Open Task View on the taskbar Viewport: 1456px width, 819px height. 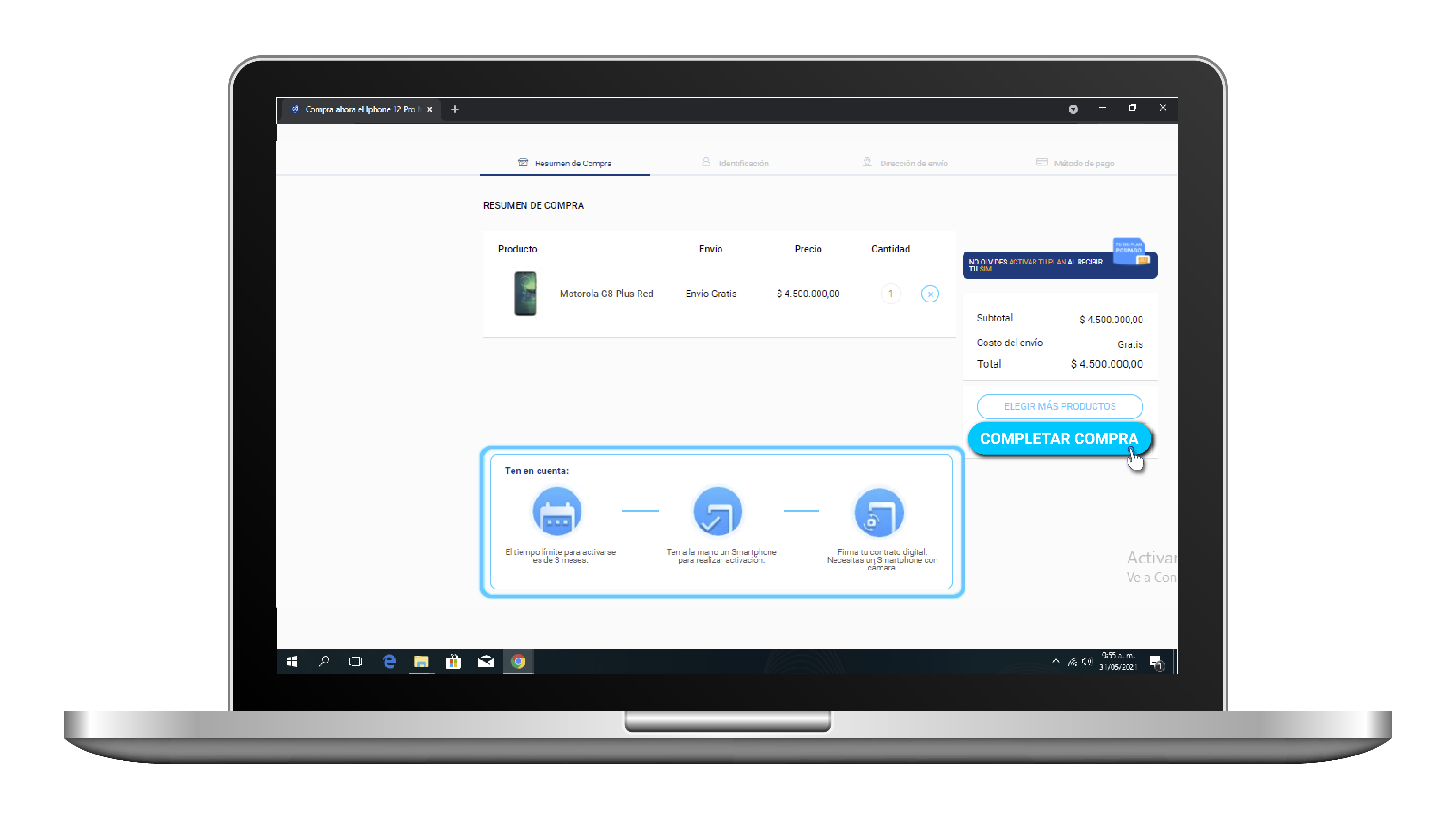click(x=356, y=661)
